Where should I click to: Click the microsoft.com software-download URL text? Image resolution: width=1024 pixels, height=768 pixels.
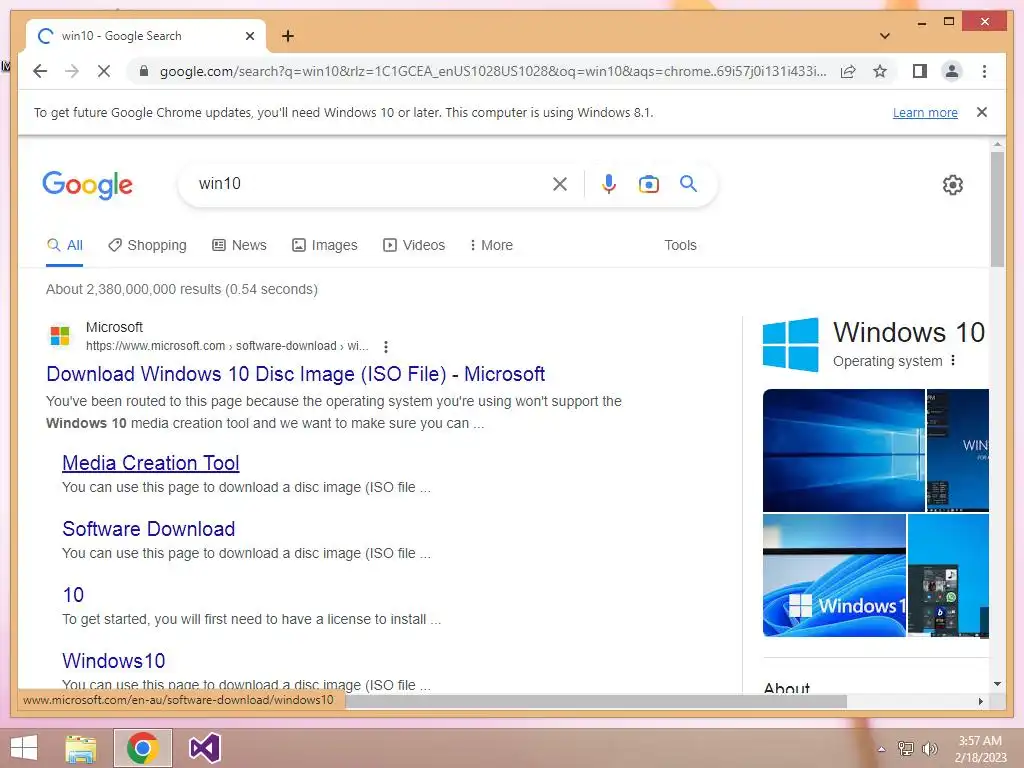227,346
